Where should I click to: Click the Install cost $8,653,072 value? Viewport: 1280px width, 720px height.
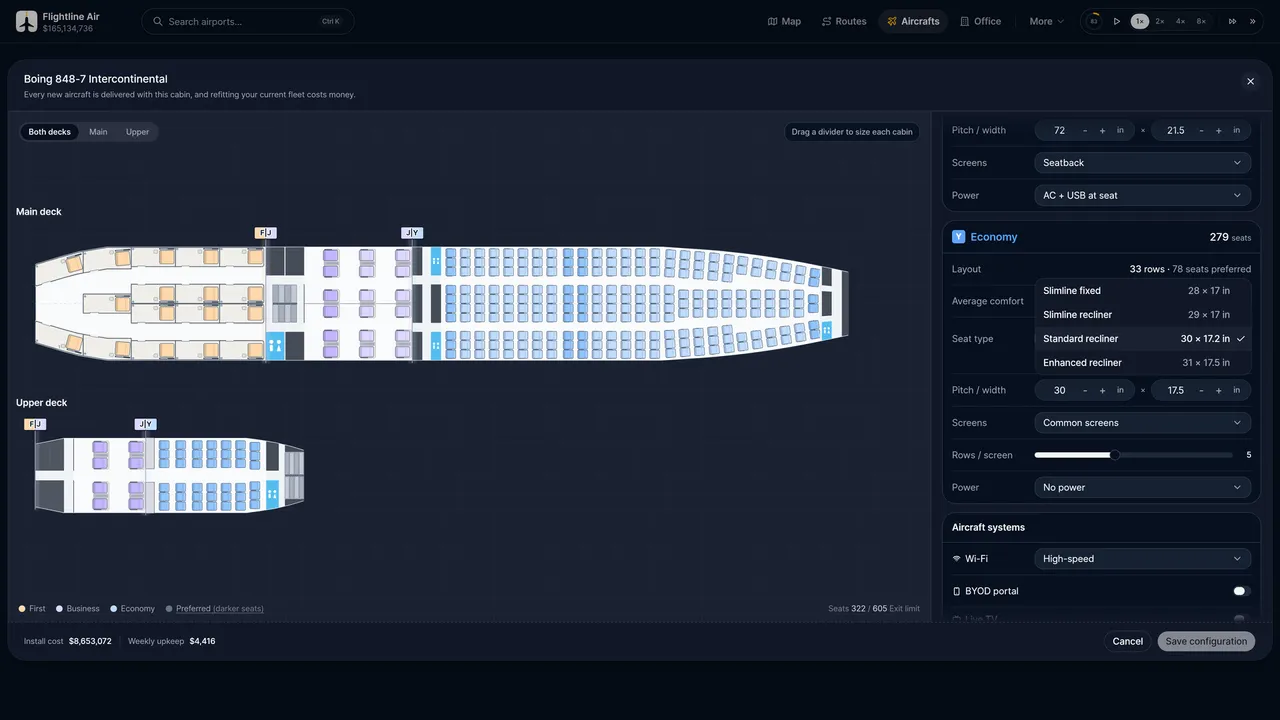pyautogui.click(x=90, y=641)
